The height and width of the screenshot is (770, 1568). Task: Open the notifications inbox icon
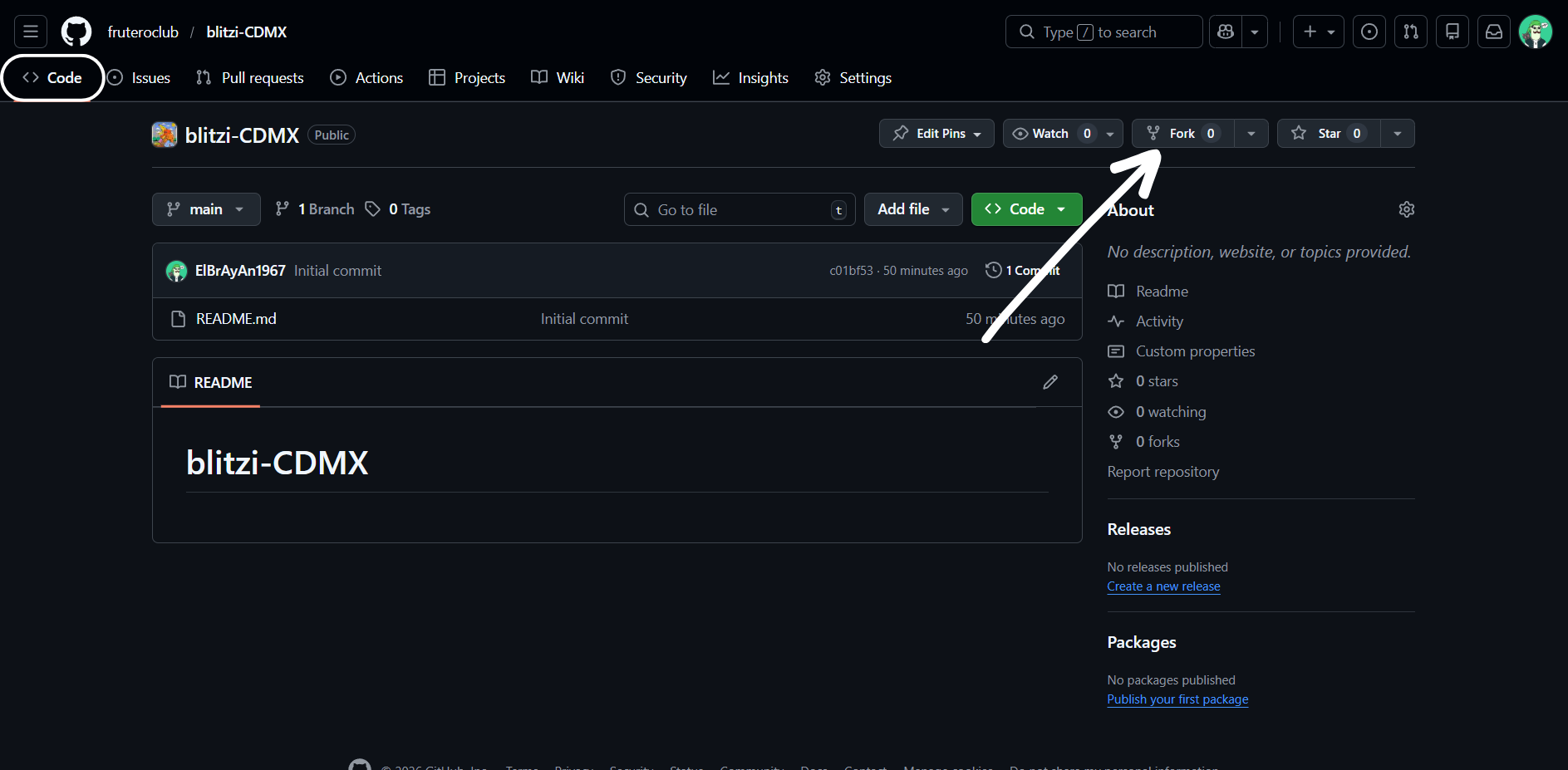(x=1494, y=32)
